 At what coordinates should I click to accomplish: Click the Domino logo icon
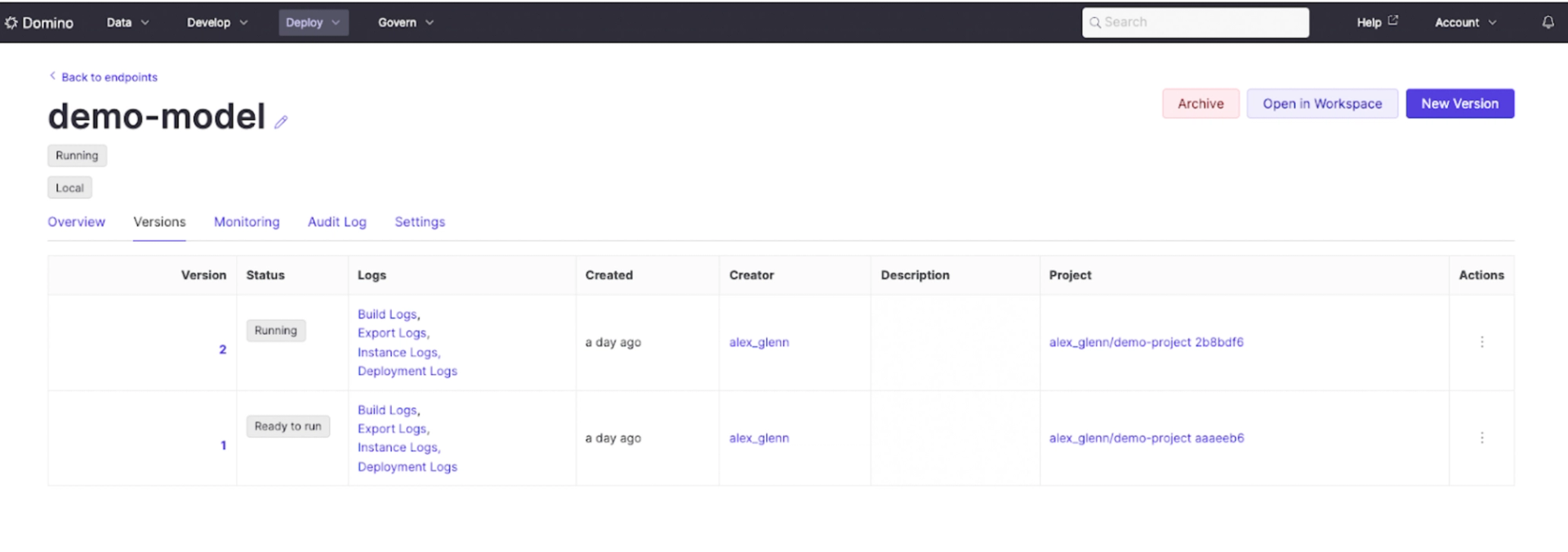(x=11, y=23)
